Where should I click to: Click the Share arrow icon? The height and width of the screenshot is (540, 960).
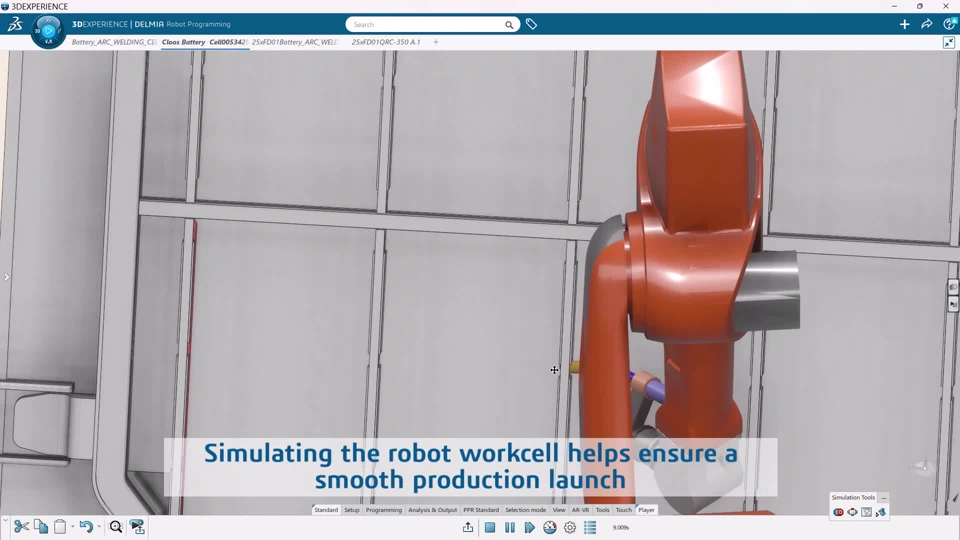[926, 24]
